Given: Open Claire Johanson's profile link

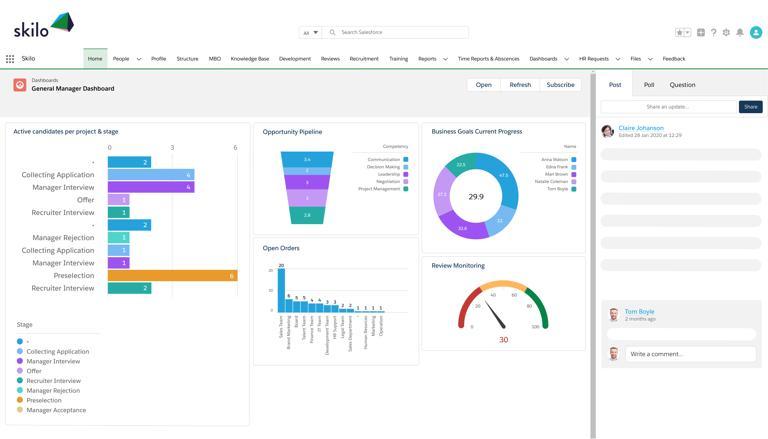Looking at the screenshot, I should click(641, 128).
